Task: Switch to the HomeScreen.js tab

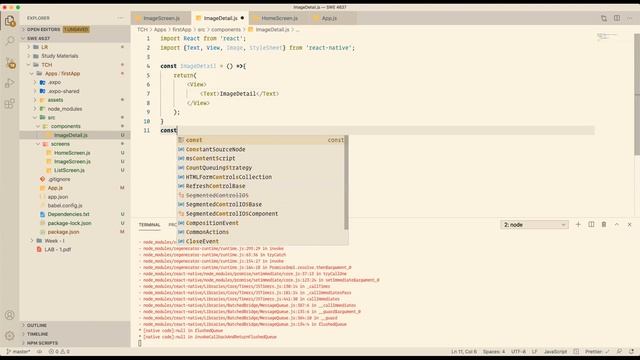Action: (279, 18)
